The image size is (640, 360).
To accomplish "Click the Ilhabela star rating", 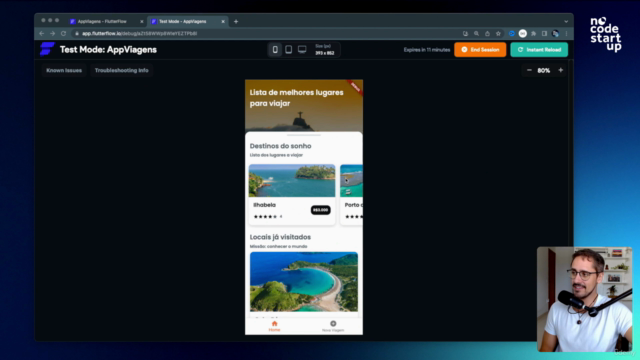I will pyautogui.click(x=266, y=217).
